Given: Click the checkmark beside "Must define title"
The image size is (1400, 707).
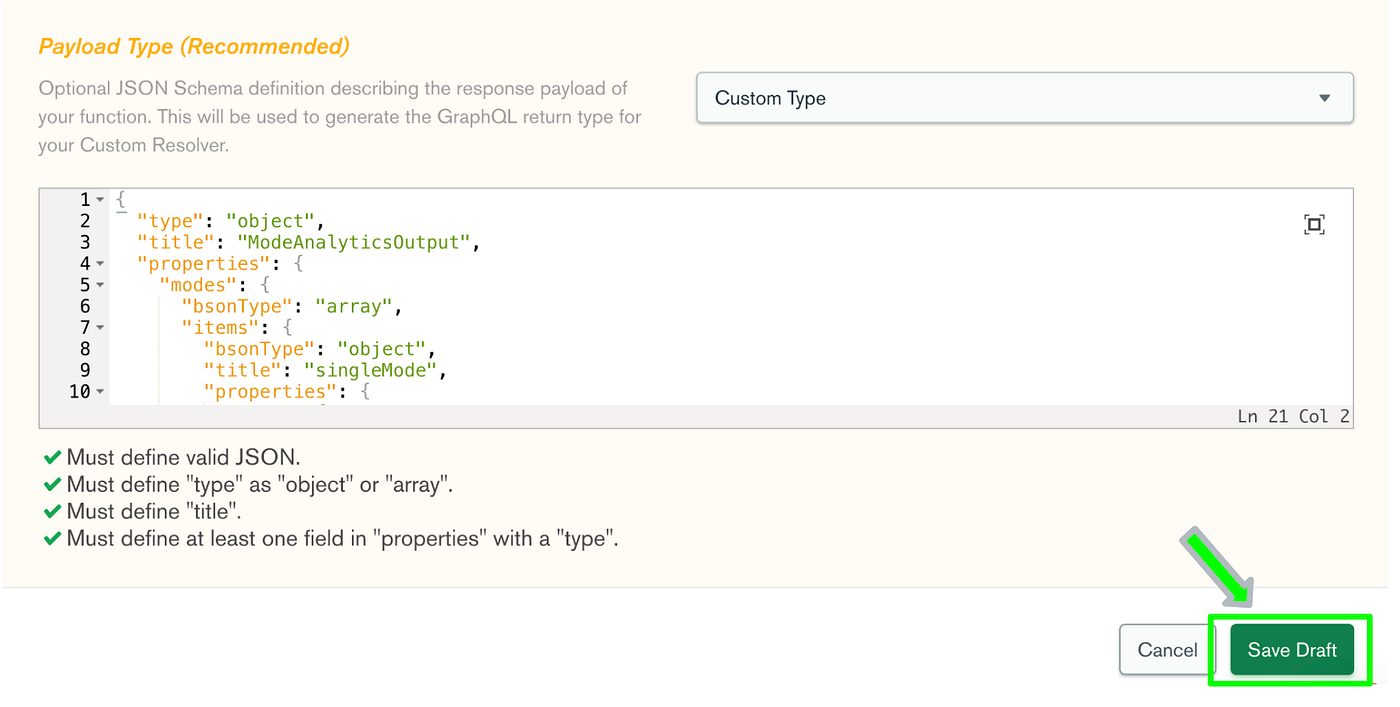Looking at the screenshot, I should [x=52, y=512].
